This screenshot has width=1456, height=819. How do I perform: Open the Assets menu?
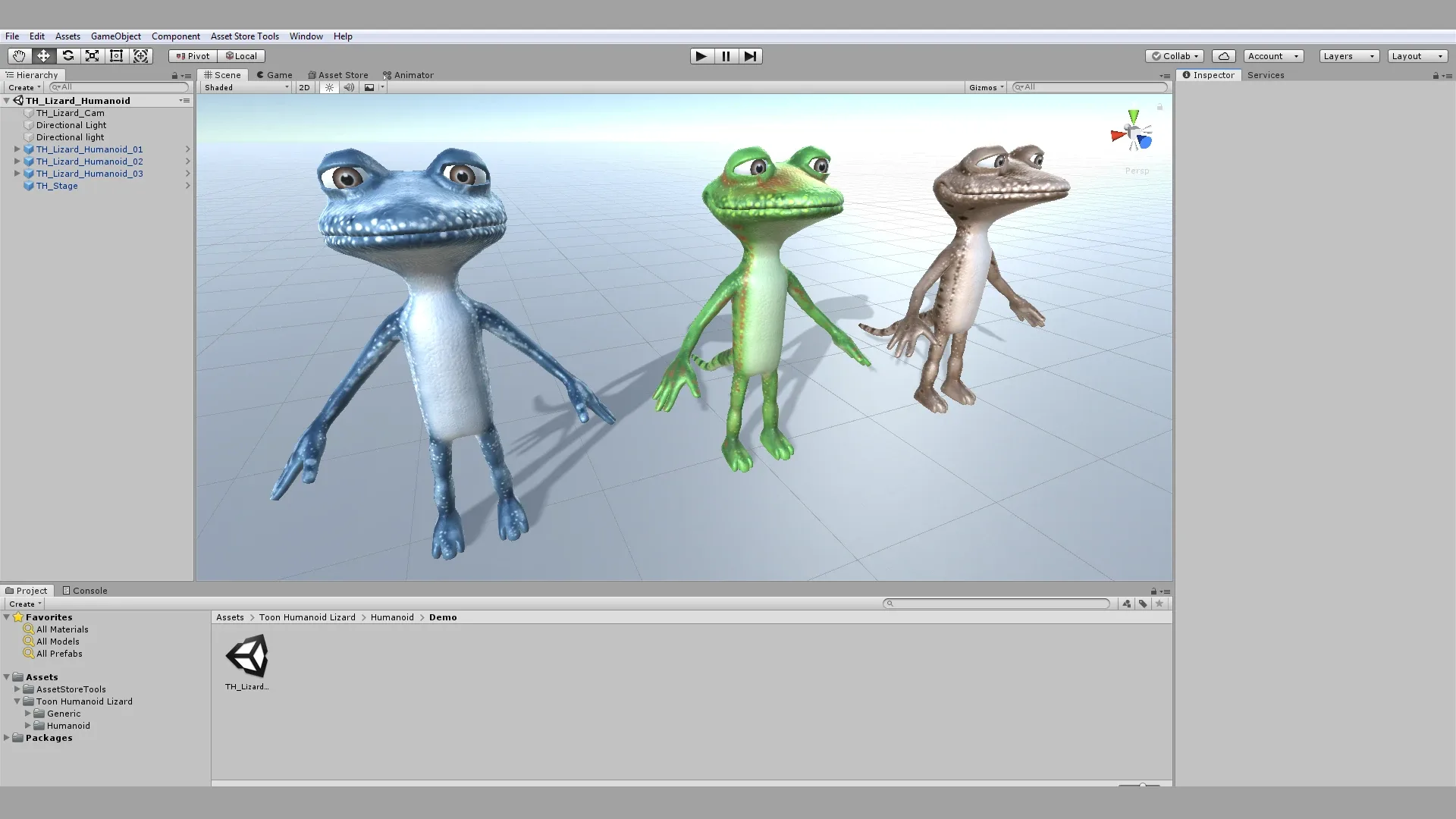[67, 36]
